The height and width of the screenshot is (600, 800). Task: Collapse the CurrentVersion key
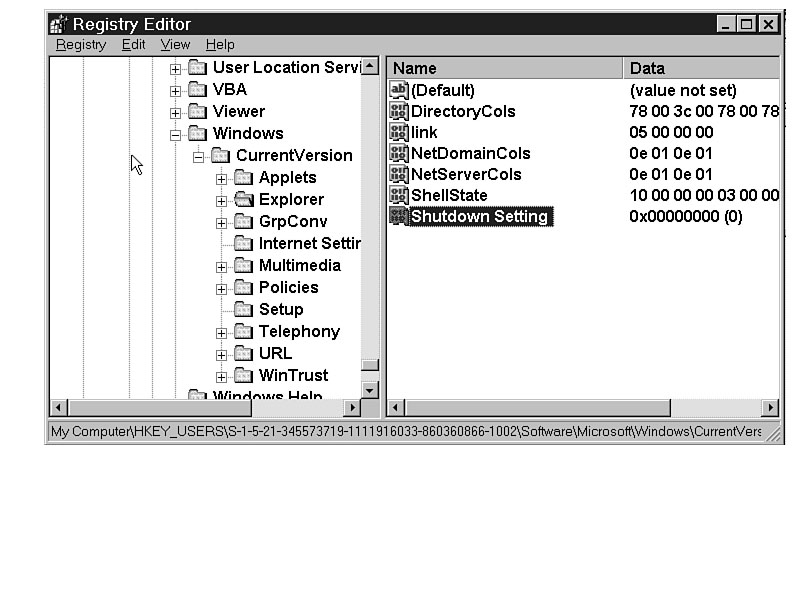click(199, 156)
